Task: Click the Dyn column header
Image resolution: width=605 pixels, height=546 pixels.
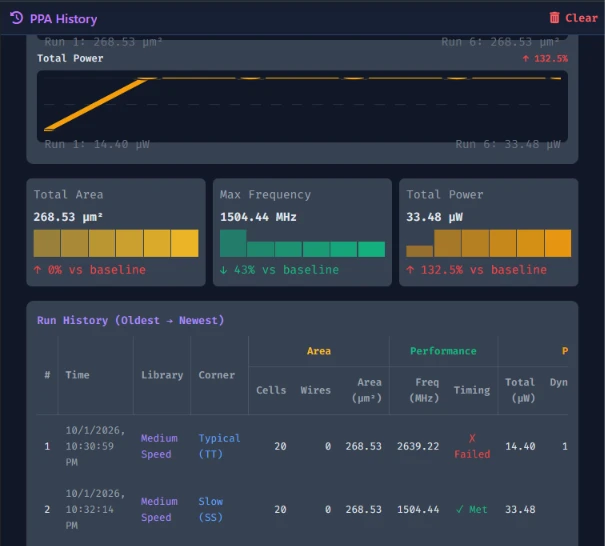Action: (559, 382)
